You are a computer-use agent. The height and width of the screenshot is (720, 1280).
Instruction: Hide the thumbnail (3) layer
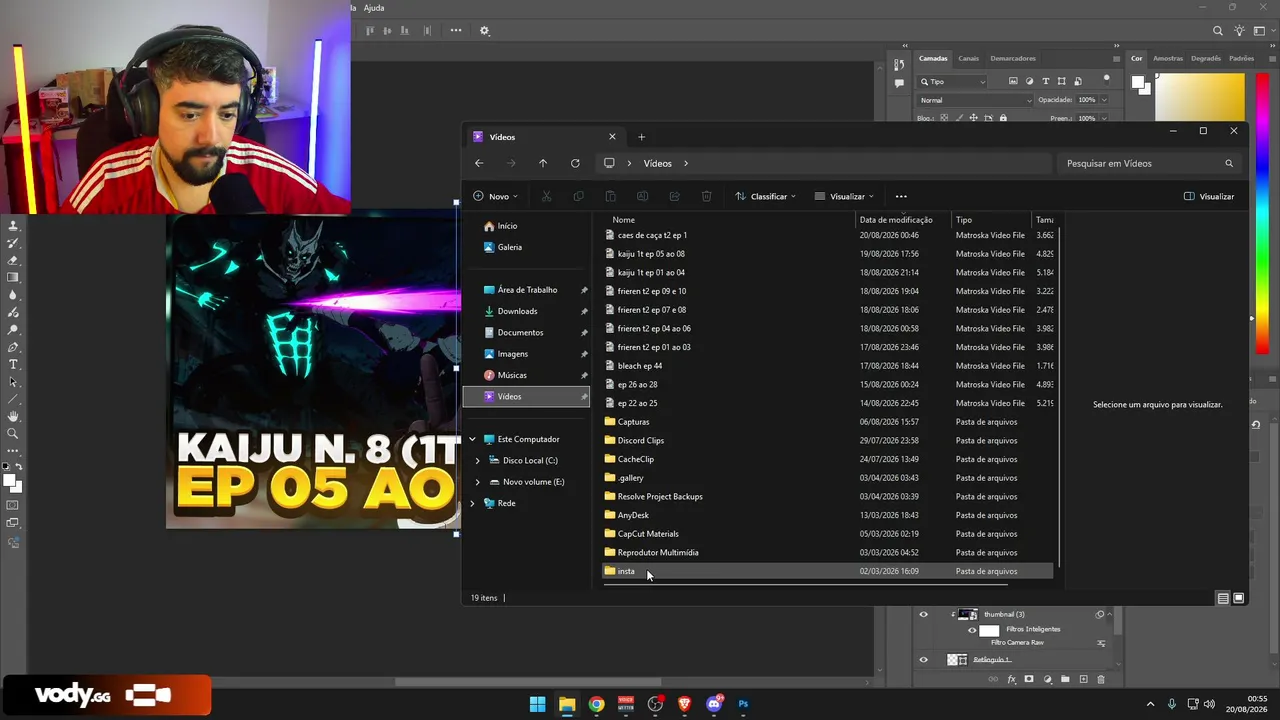(x=923, y=615)
